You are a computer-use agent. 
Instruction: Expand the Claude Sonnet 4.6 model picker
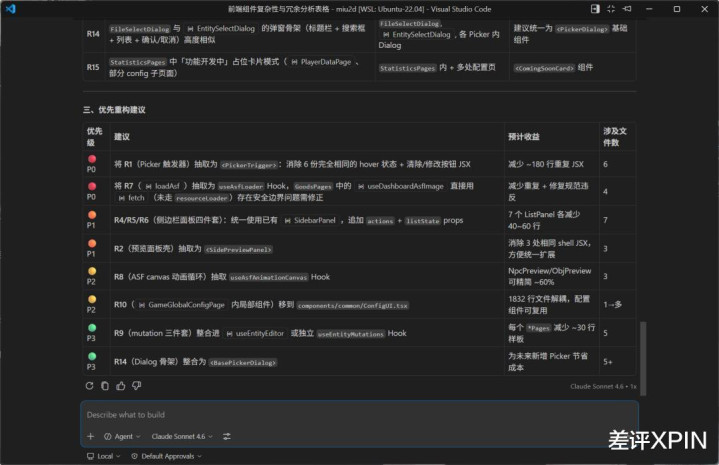click(x=183, y=436)
